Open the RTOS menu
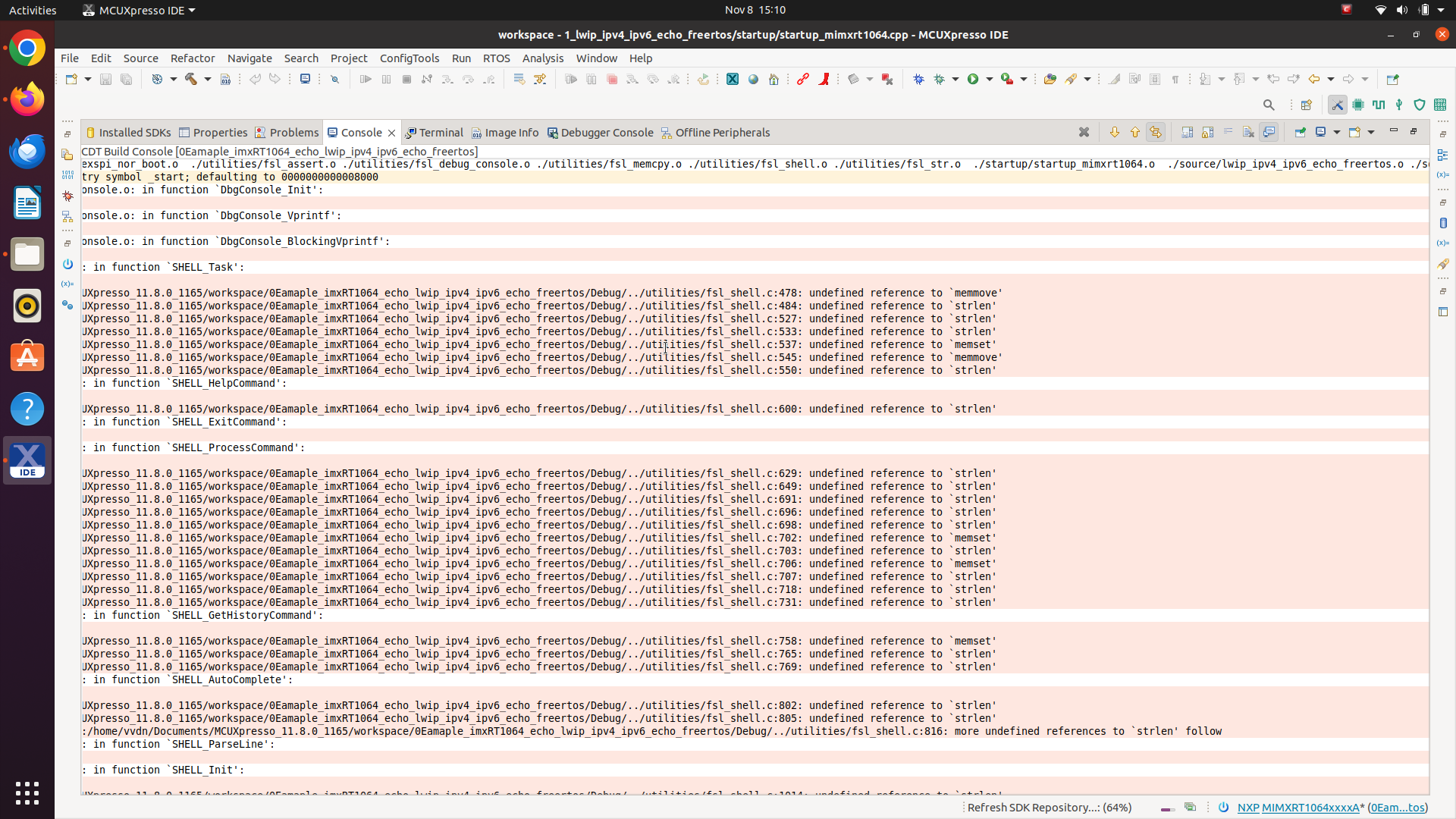 pos(497,58)
